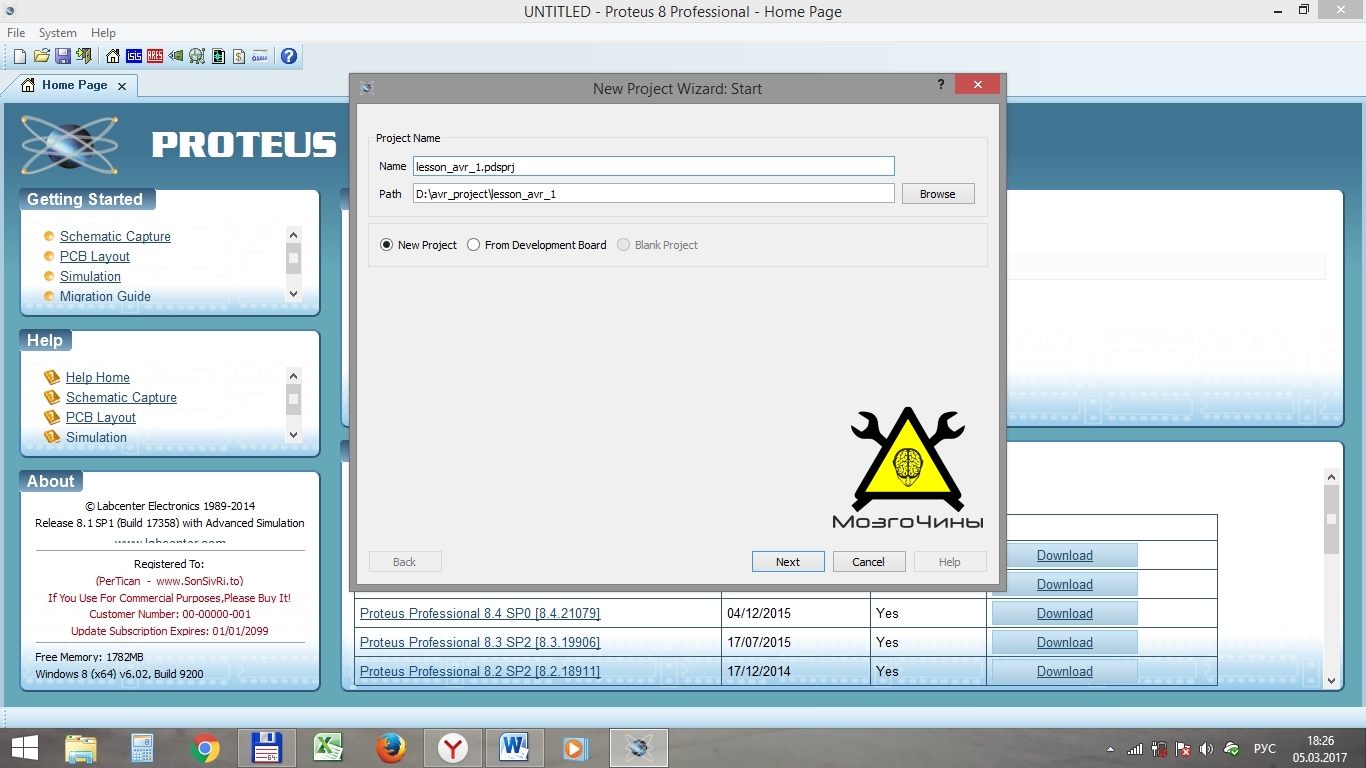Open the Help menu
1366x768 pixels.
tap(103, 33)
